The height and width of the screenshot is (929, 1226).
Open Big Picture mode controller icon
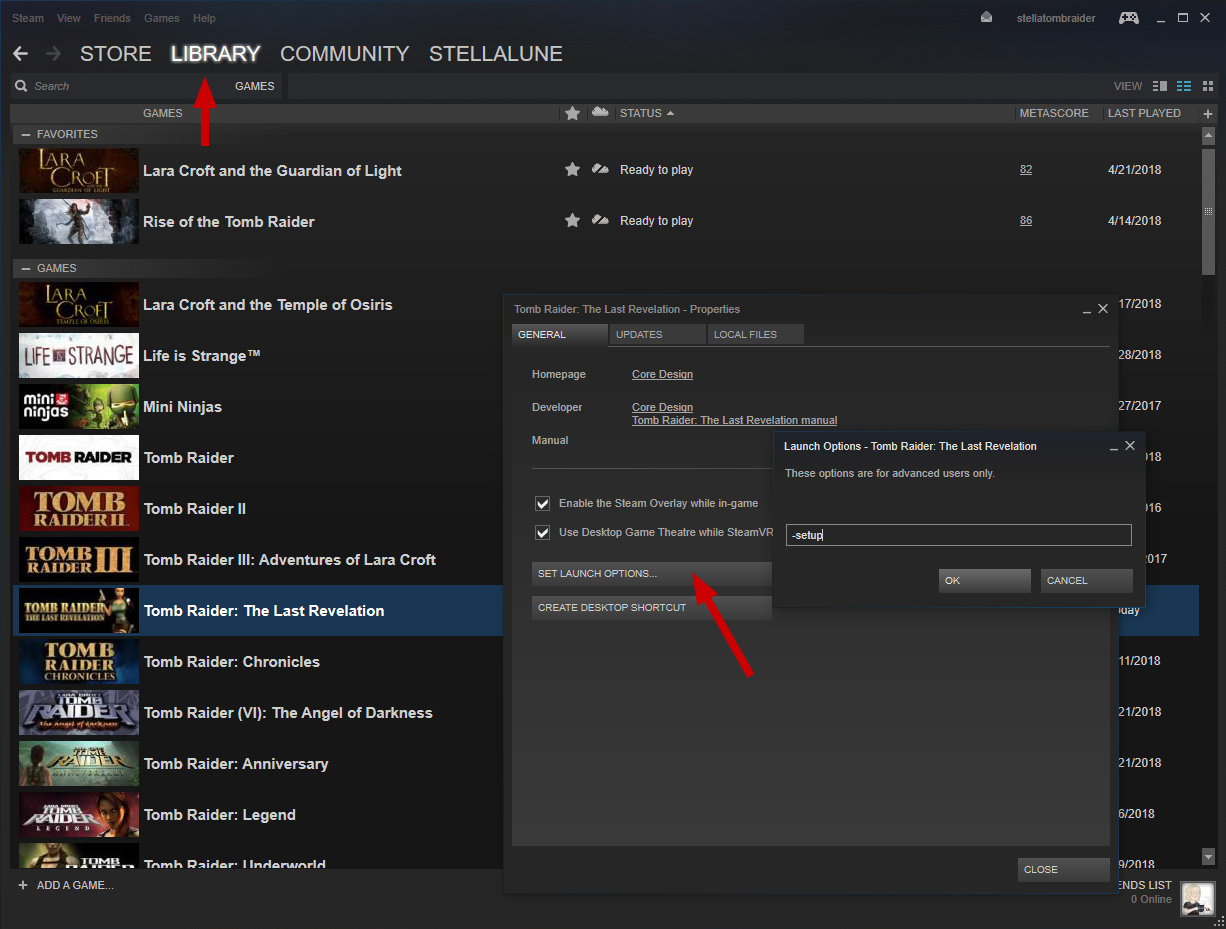pyautogui.click(x=1128, y=18)
